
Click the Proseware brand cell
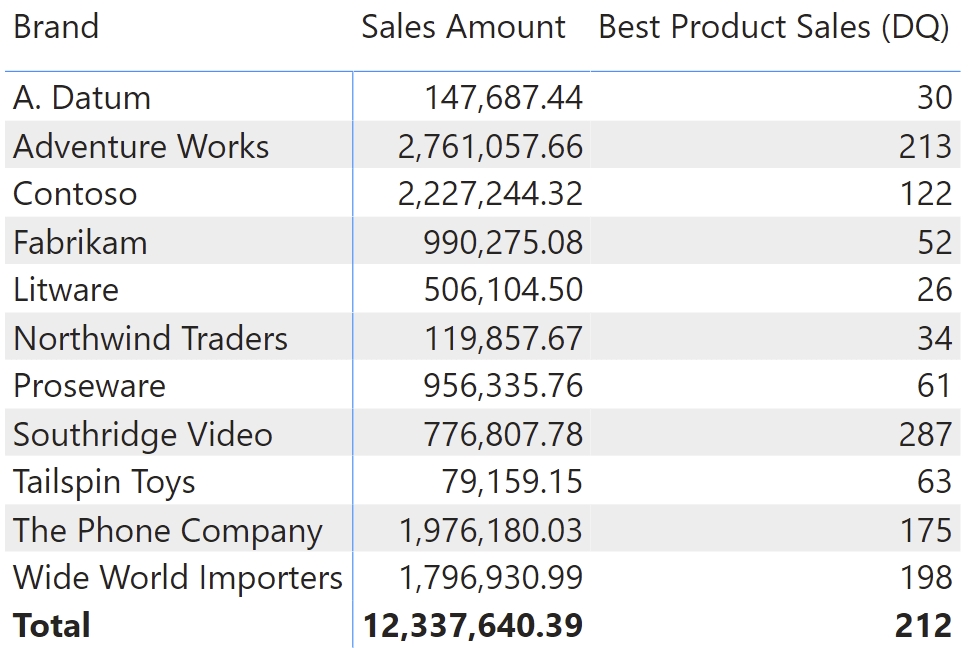[90, 386]
